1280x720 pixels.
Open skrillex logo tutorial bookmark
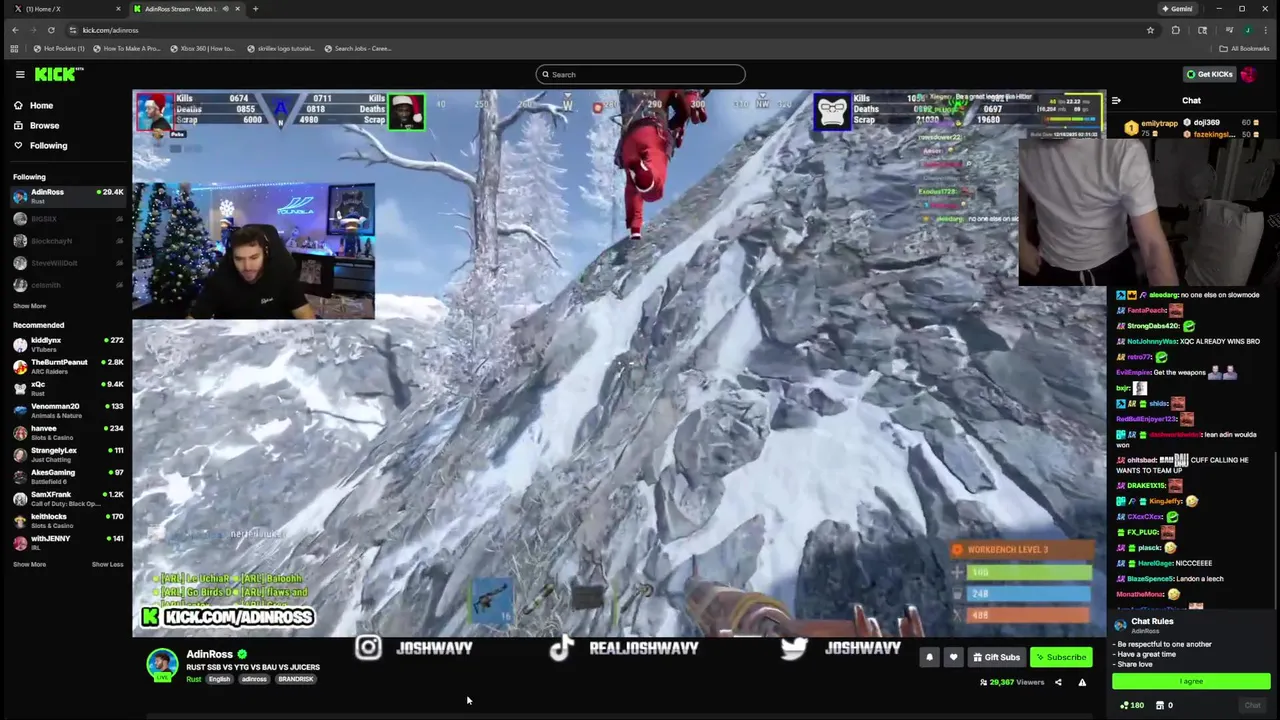click(281, 48)
